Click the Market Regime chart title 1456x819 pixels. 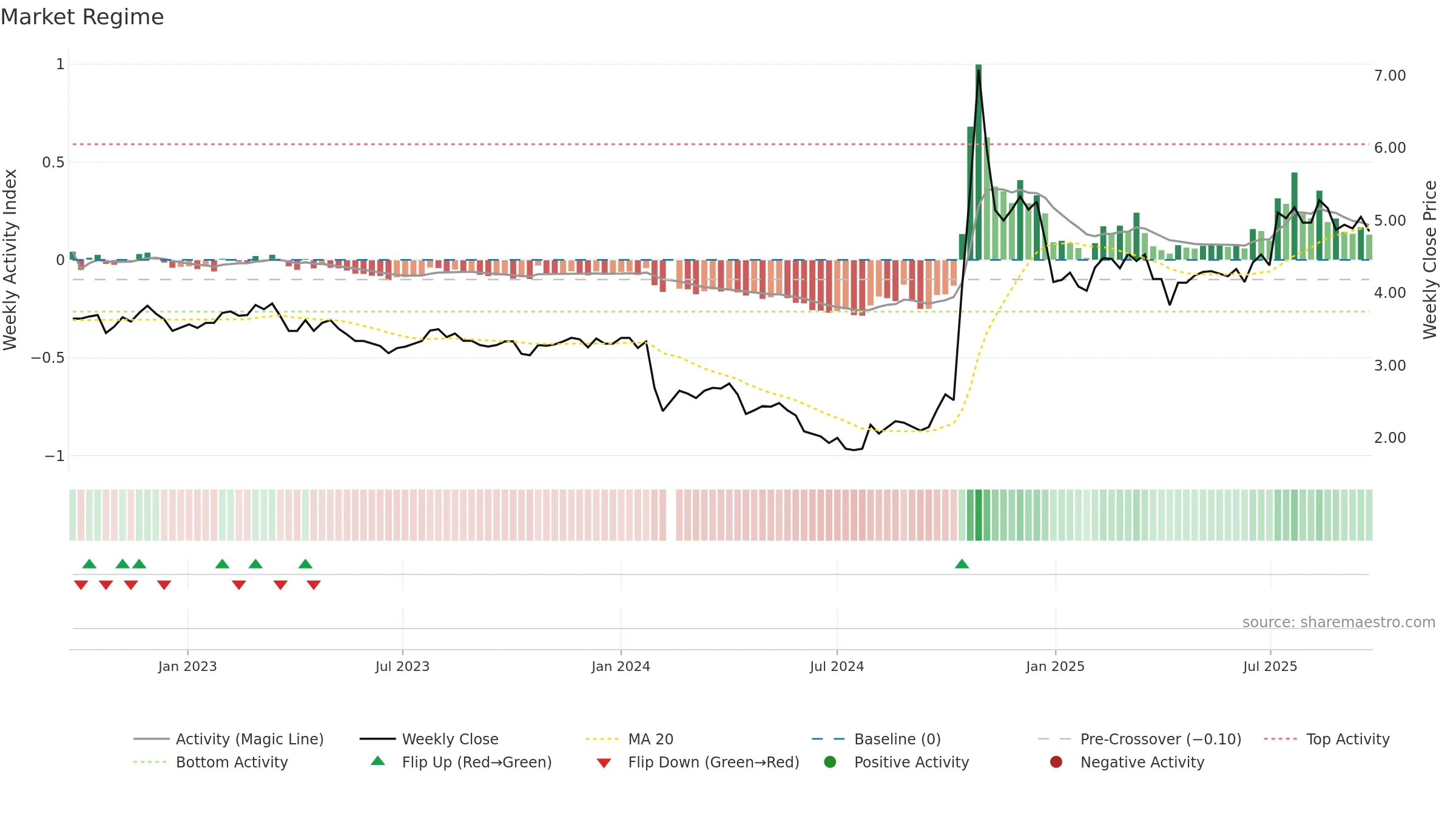82,17
